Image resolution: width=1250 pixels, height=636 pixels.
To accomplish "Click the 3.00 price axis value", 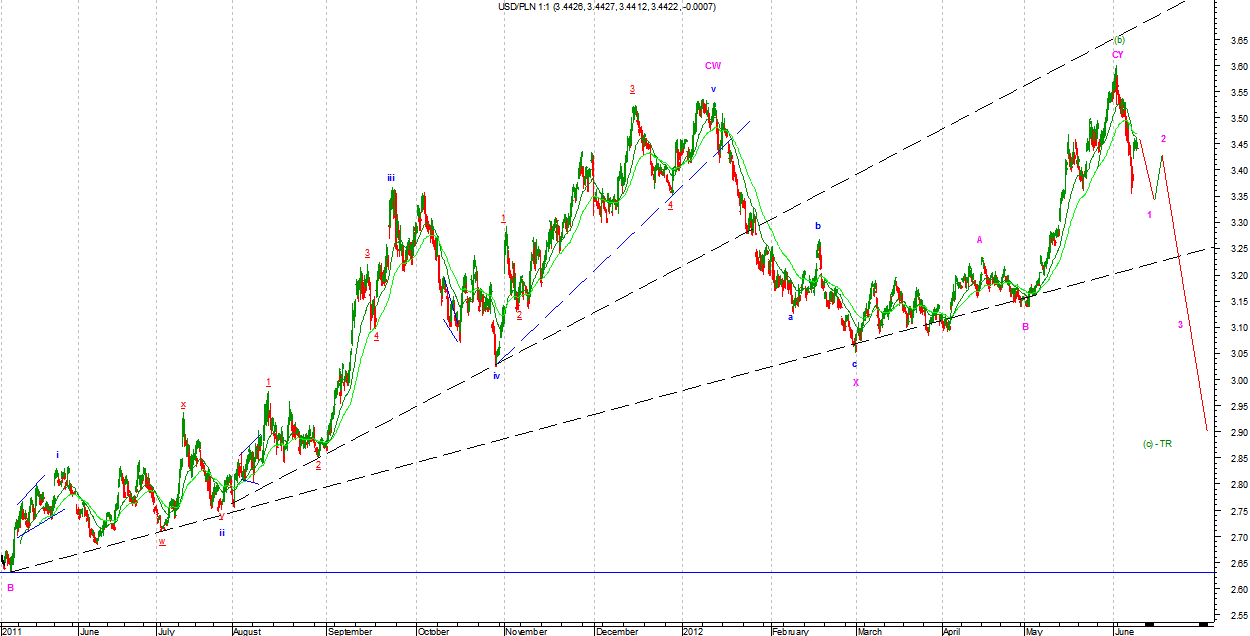I will [1232, 381].
